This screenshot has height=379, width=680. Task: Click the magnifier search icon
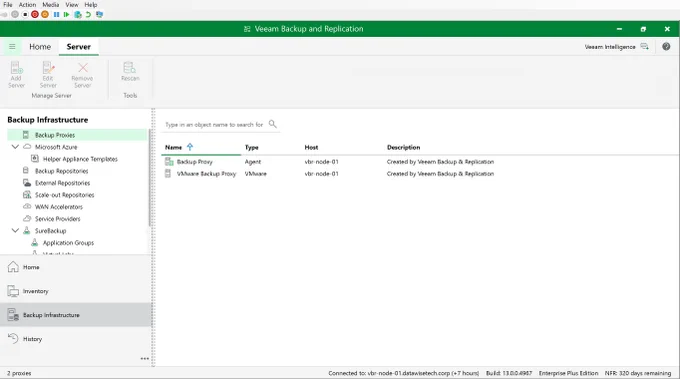pyautogui.click(x=273, y=124)
